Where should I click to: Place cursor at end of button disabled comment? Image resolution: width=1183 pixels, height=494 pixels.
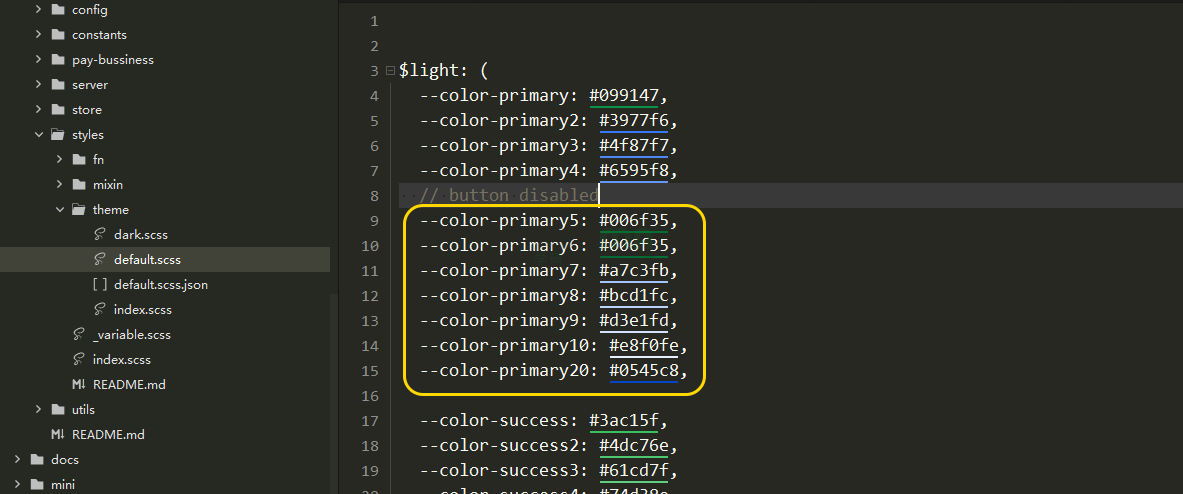pos(597,196)
